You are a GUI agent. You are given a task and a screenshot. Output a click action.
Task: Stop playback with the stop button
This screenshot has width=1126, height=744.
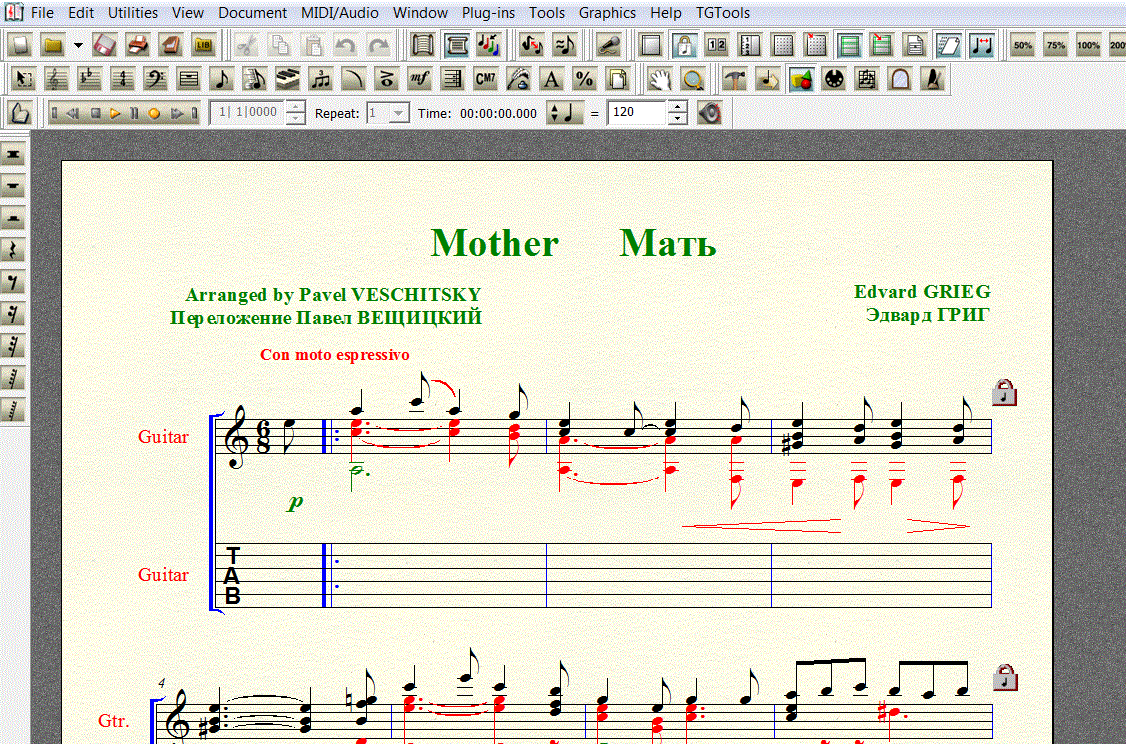tap(95, 113)
